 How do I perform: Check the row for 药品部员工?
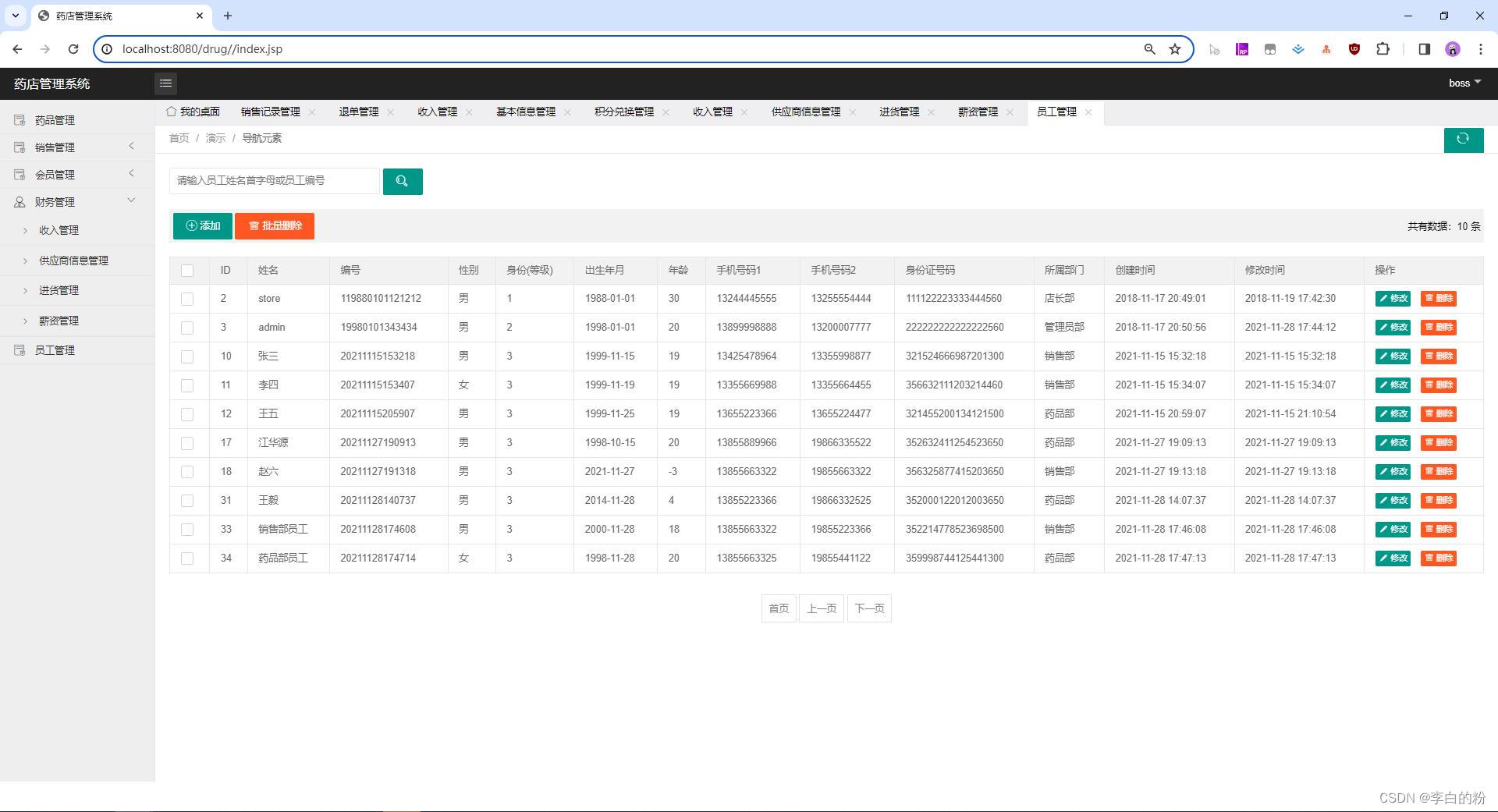(x=187, y=558)
